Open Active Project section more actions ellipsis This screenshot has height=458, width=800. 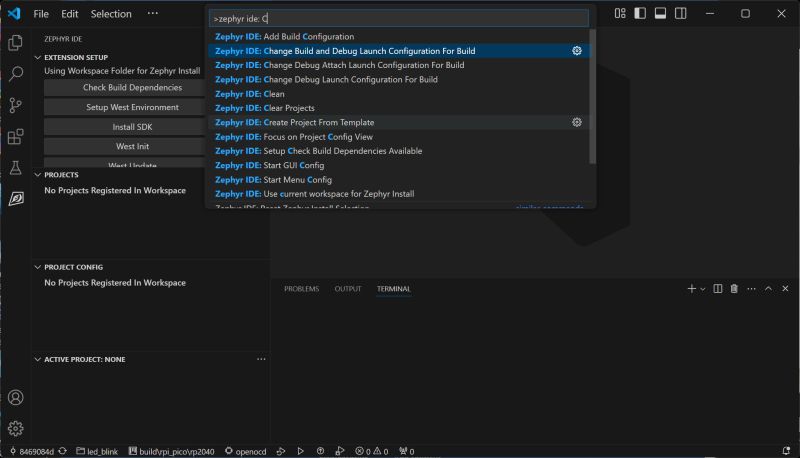coord(261,359)
